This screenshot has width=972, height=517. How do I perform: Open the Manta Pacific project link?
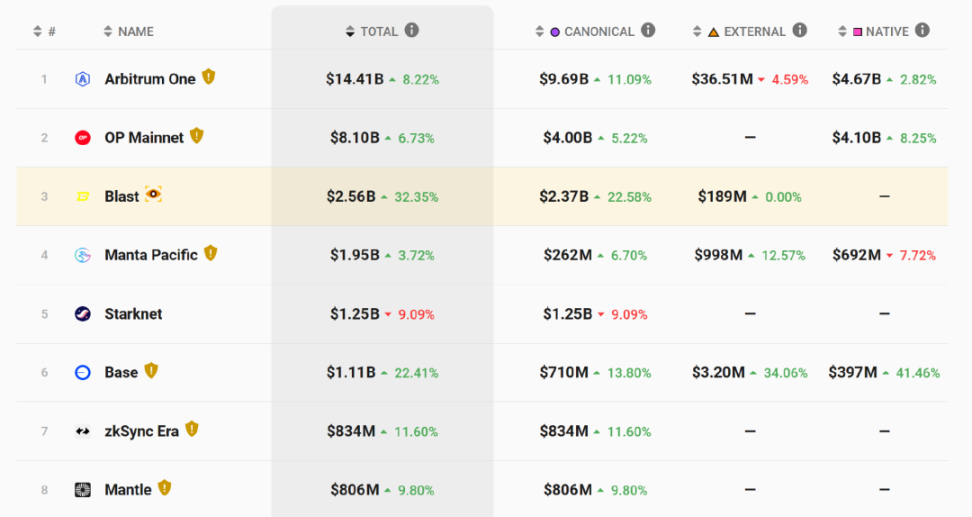point(151,255)
